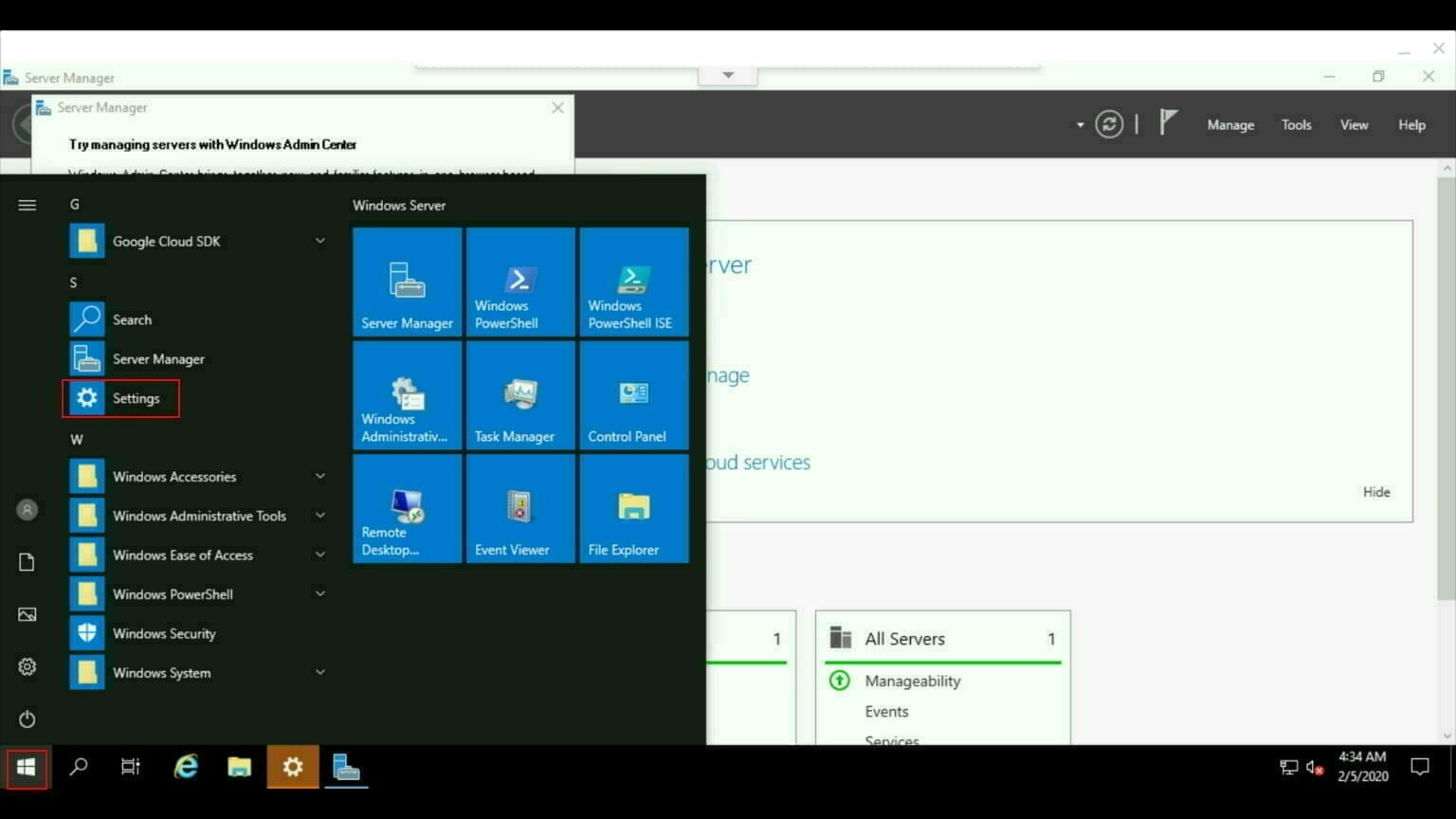Image resolution: width=1456 pixels, height=819 pixels.
Task: Click the Power button in Start rail
Action: (27, 719)
